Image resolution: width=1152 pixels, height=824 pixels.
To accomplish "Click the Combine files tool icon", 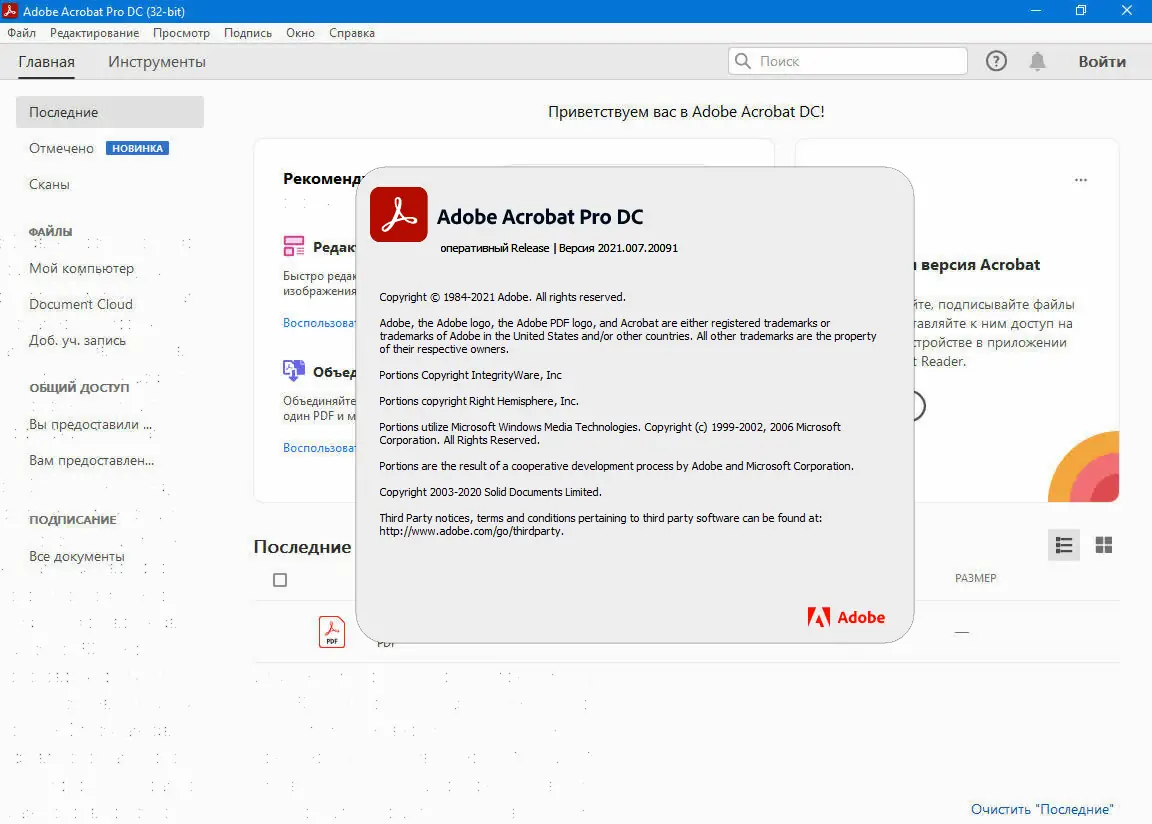I will click(x=294, y=371).
